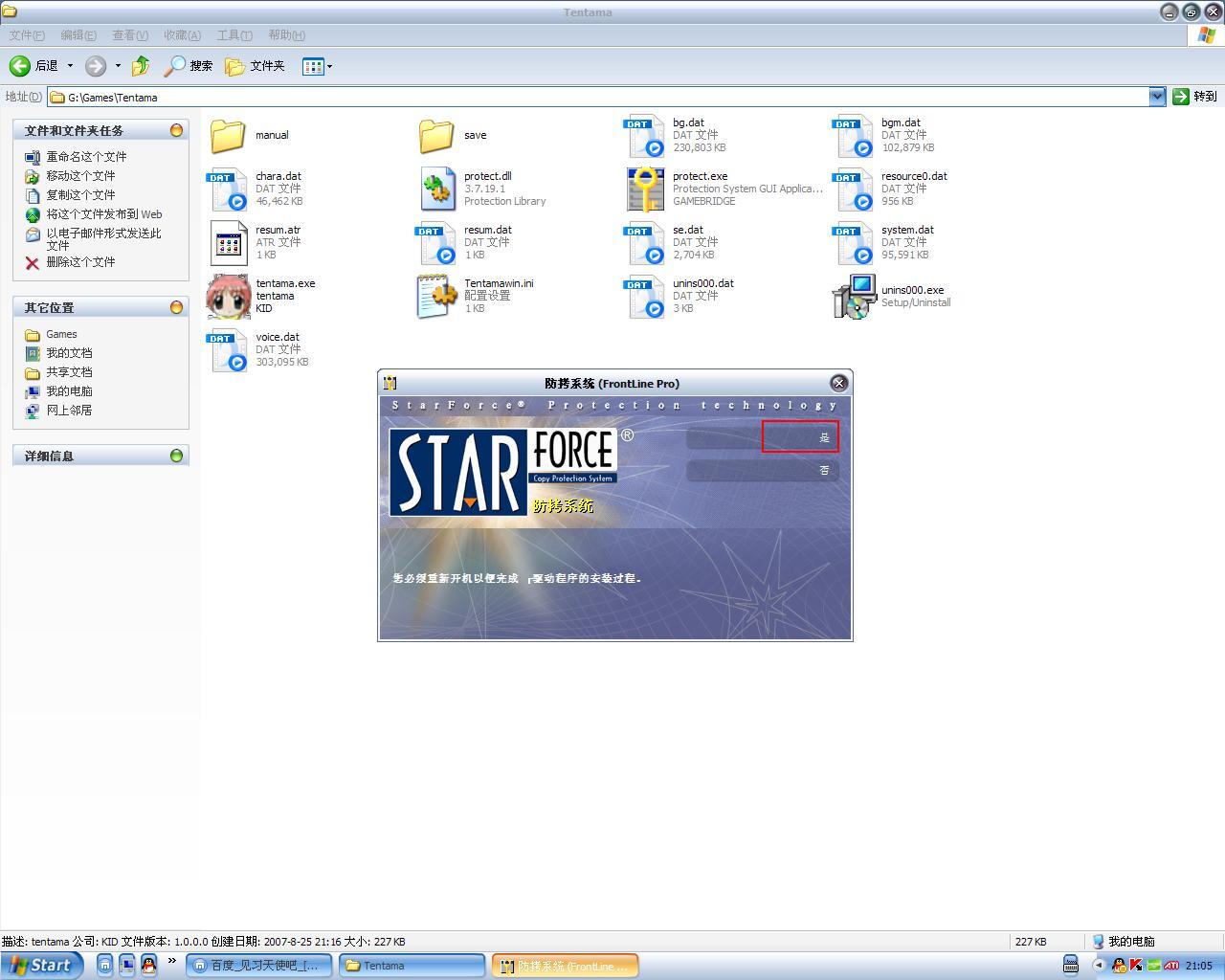Click 复制这个文件 task link
Screen dimensions: 1225x980
pyautogui.click(x=80, y=195)
